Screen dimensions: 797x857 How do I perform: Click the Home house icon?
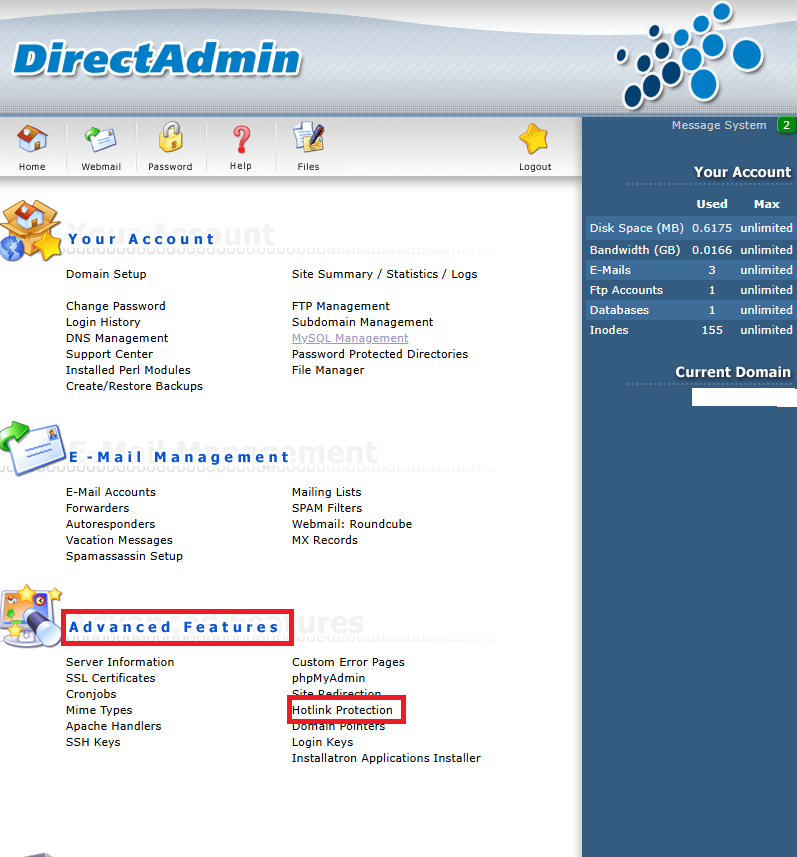tap(32, 139)
